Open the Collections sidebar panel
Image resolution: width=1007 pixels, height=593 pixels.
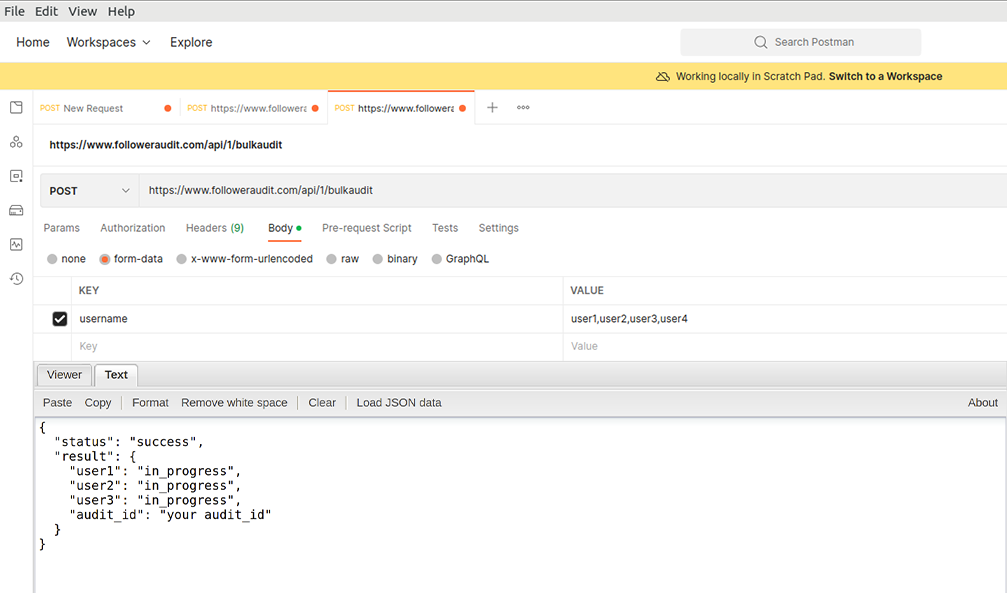coord(16,107)
